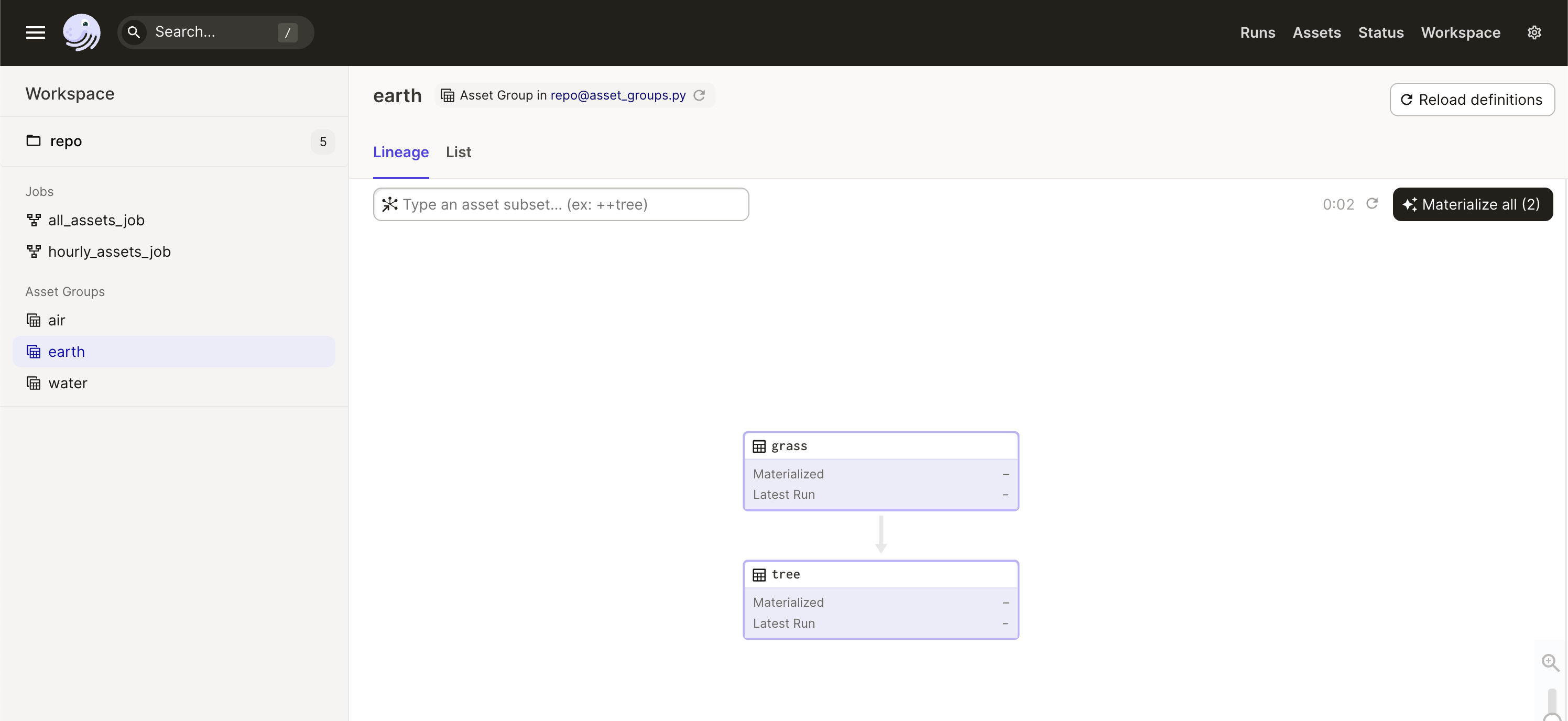Open the water asset group
The width and height of the screenshot is (1568, 721).
pos(174,383)
